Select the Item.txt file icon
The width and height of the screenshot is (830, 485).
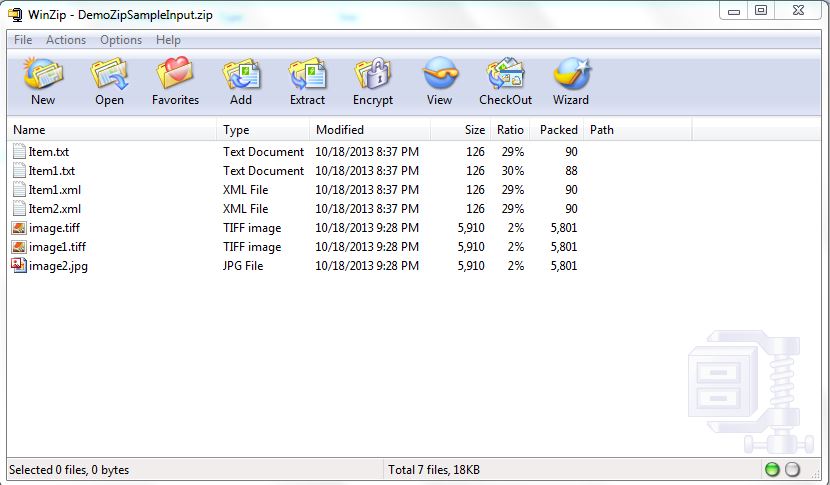coord(19,151)
